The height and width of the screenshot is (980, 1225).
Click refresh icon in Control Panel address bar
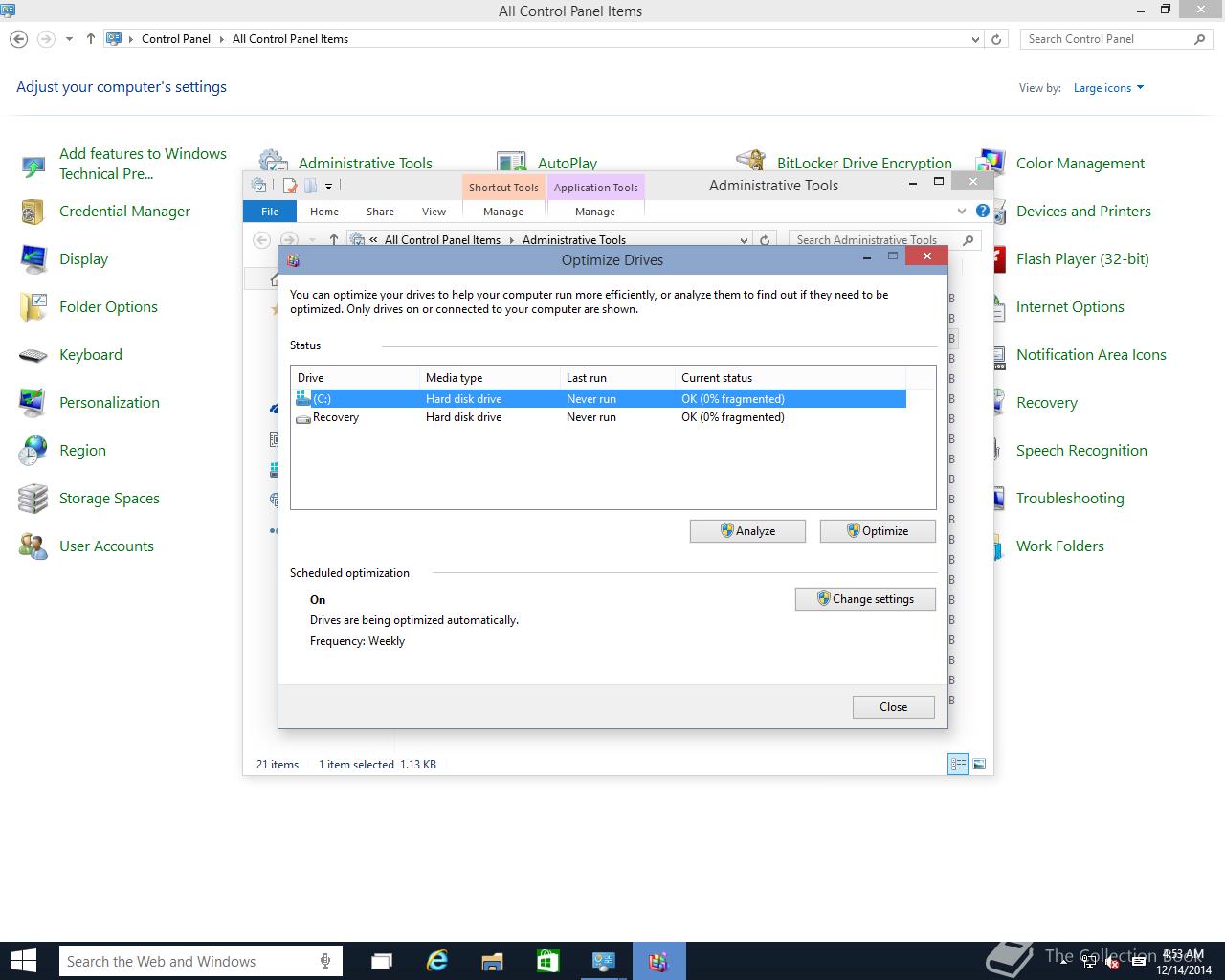click(996, 39)
